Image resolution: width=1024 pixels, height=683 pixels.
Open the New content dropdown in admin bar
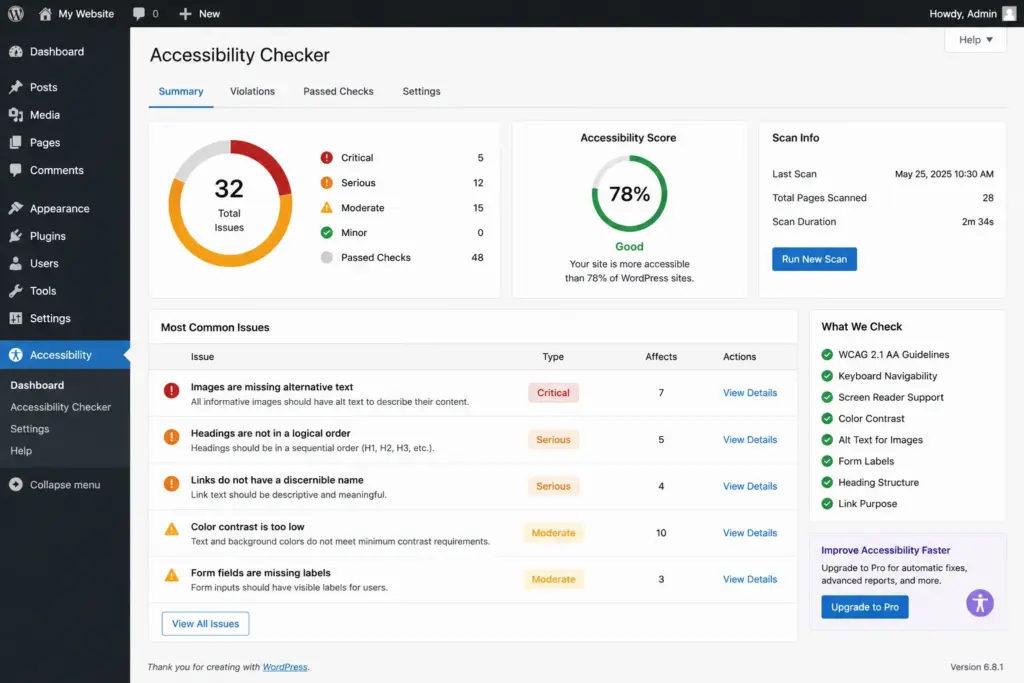[199, 13]
